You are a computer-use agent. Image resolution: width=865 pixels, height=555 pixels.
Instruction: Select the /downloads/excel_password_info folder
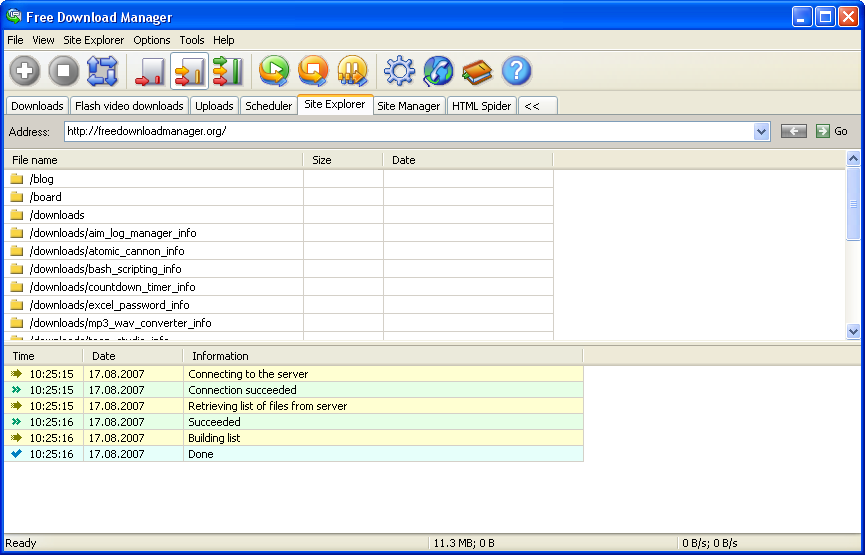click(109, 305)
